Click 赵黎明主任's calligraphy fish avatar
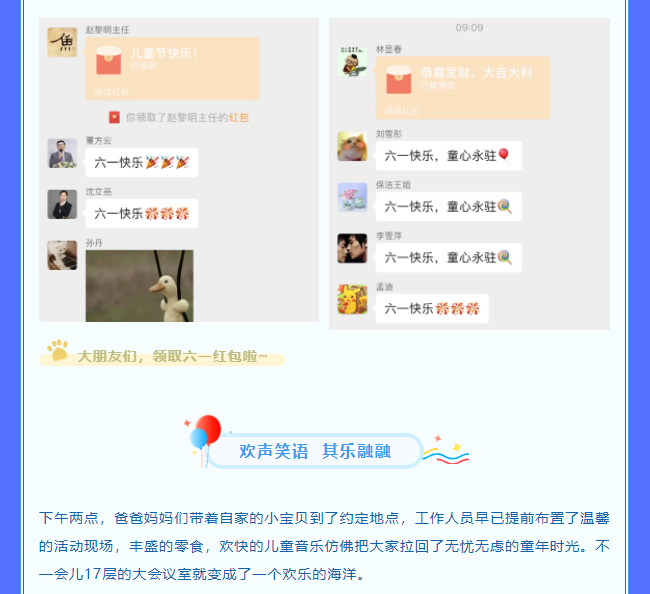 [x=62, y=42]
